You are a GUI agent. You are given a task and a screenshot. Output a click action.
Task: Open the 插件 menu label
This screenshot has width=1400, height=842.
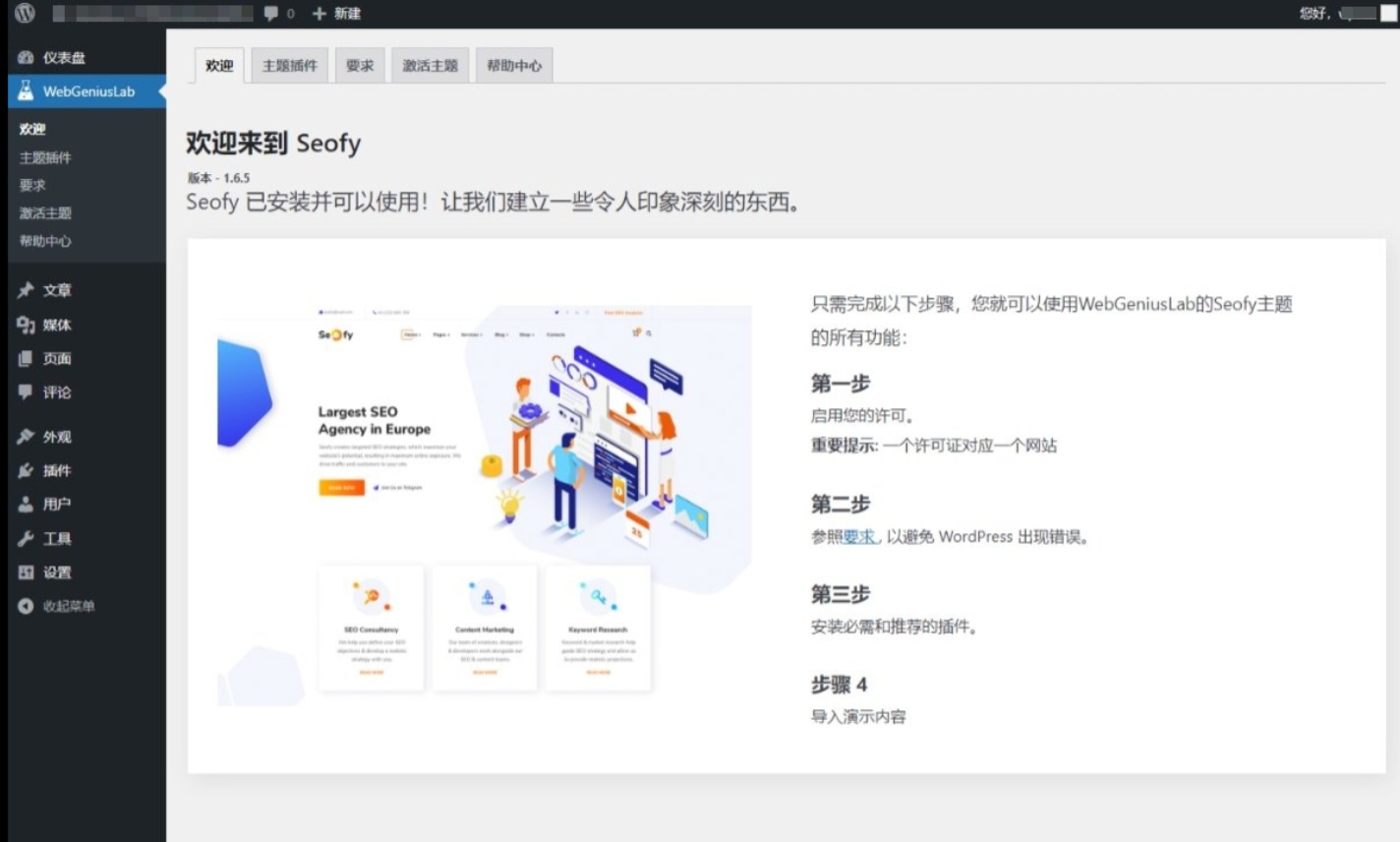(x=57, y=470)
